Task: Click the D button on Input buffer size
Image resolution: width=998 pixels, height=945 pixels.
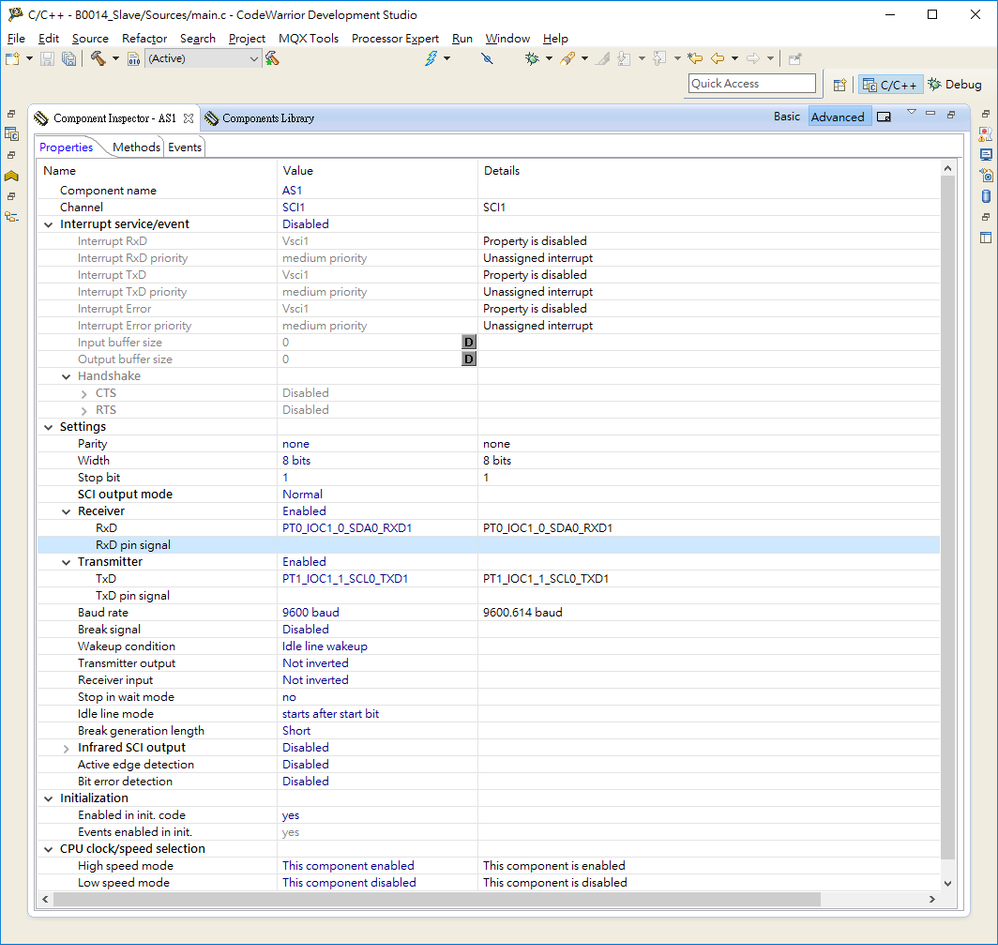Action: 468,342
